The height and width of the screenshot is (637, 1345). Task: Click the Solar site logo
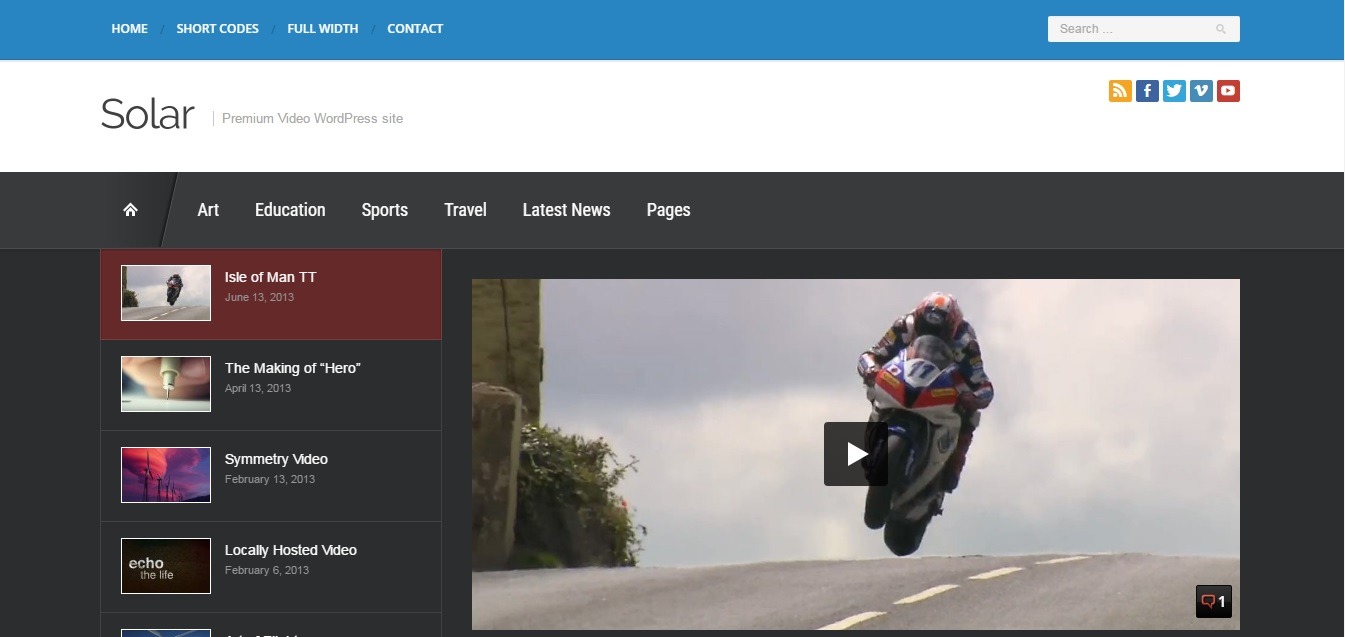[x=147, y=113]
